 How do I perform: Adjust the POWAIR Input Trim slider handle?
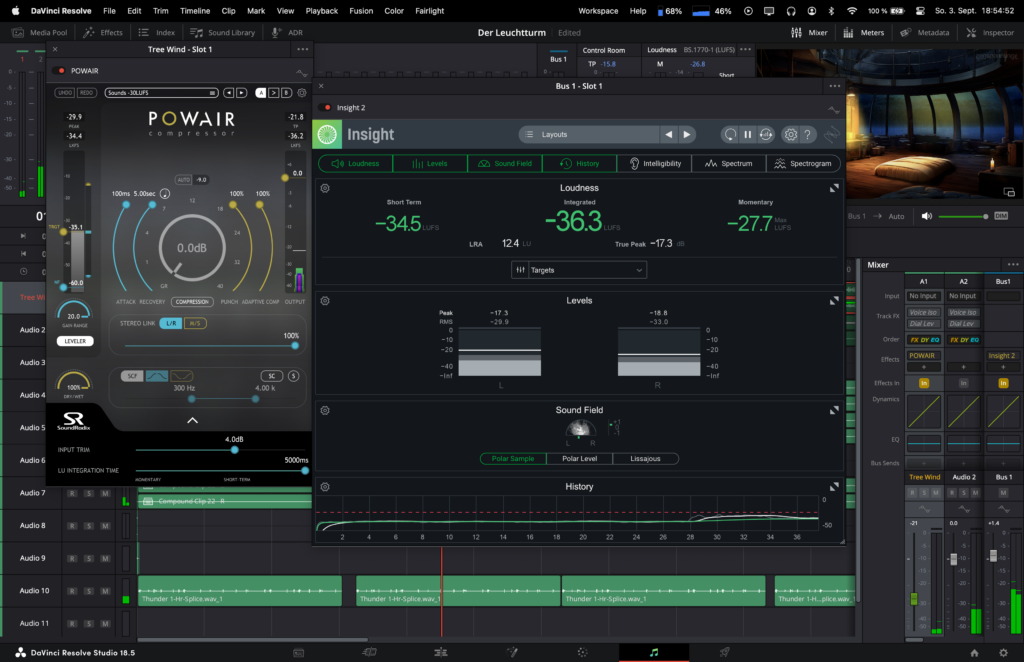234,450
